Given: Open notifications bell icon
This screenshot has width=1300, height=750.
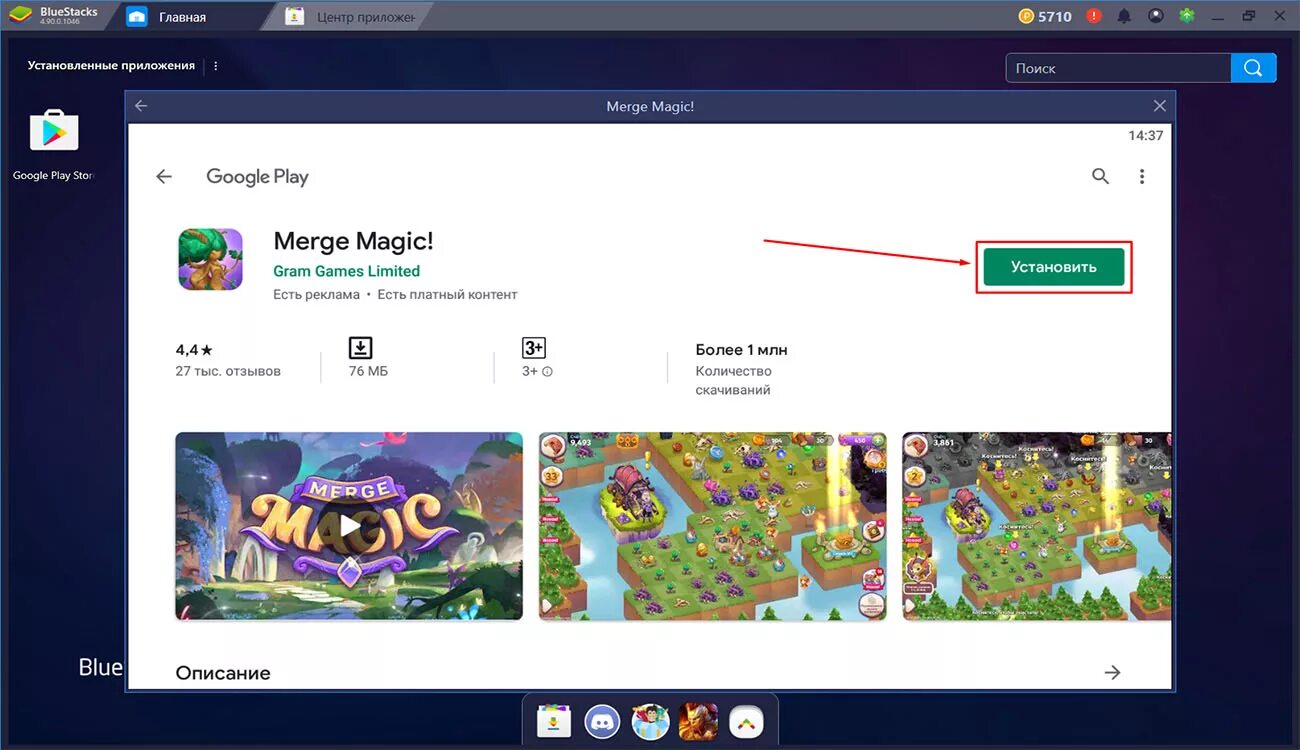Looking at the screenshot, I should [1125, 16].
